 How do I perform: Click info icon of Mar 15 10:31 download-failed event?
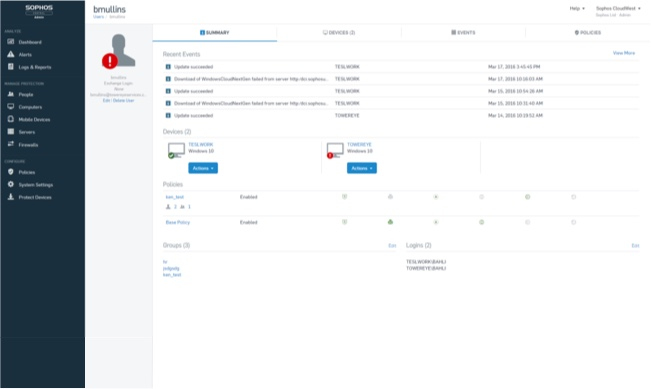click(168, 103)
